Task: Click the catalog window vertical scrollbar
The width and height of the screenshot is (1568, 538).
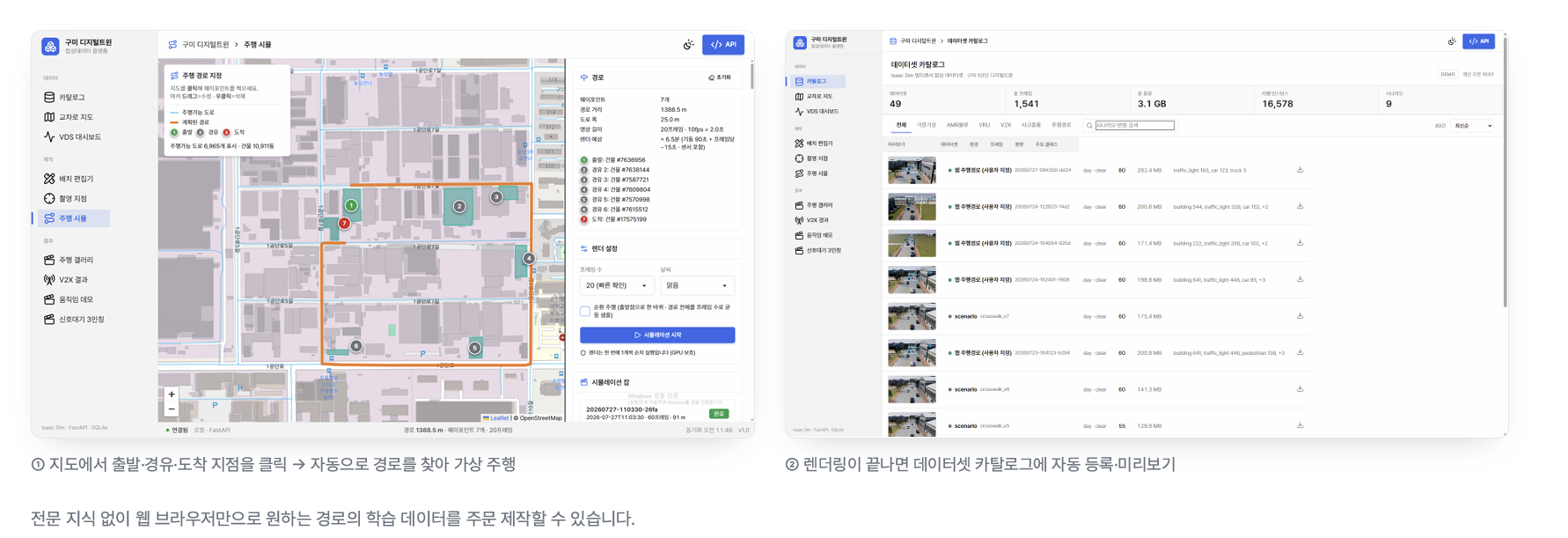Action: [1505, 172]
